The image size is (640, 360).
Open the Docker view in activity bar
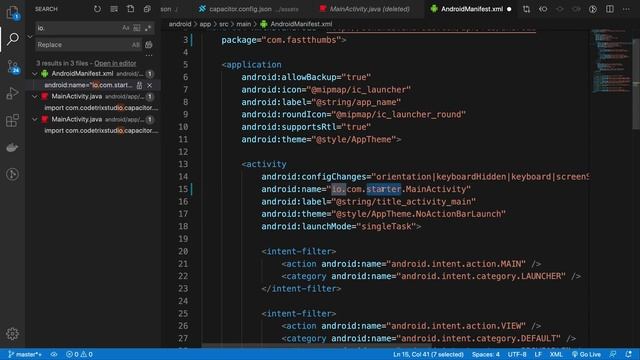(13, 147)
